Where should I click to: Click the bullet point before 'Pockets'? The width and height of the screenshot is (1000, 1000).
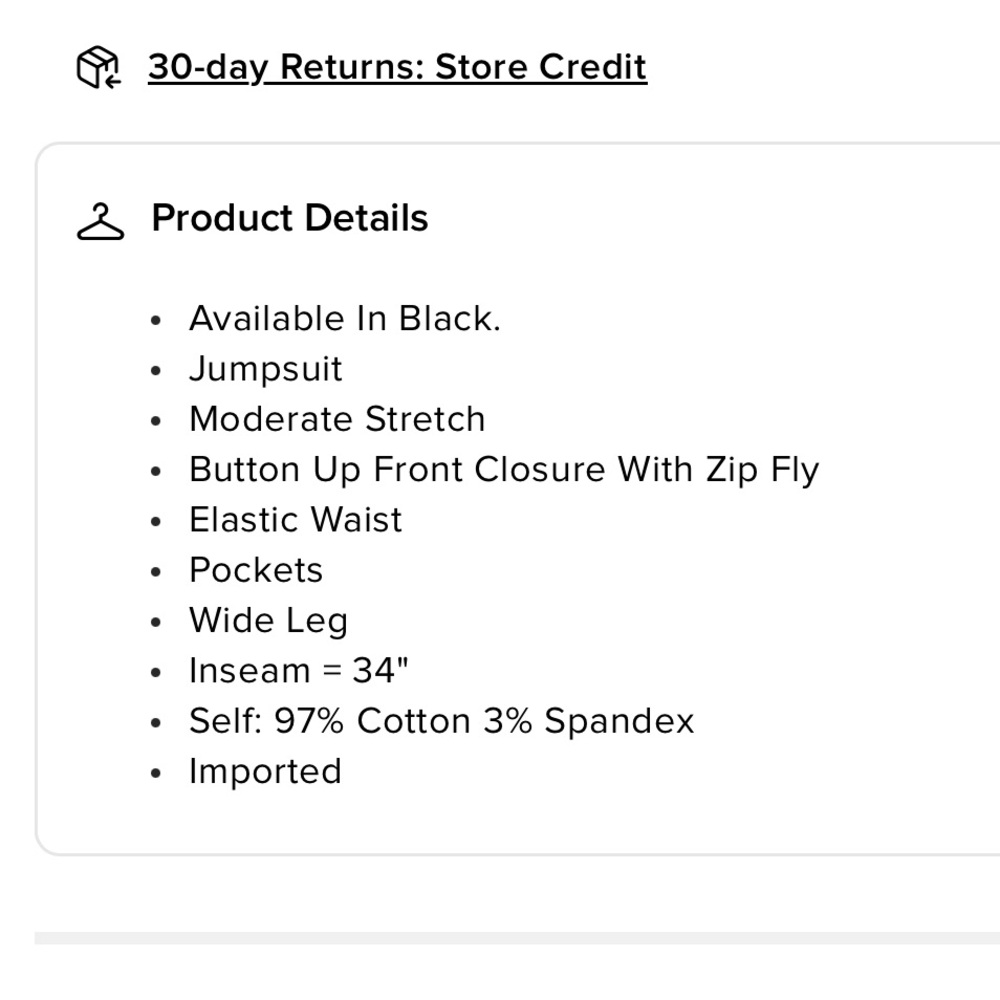pyautogui.click(x=156, y=572)
